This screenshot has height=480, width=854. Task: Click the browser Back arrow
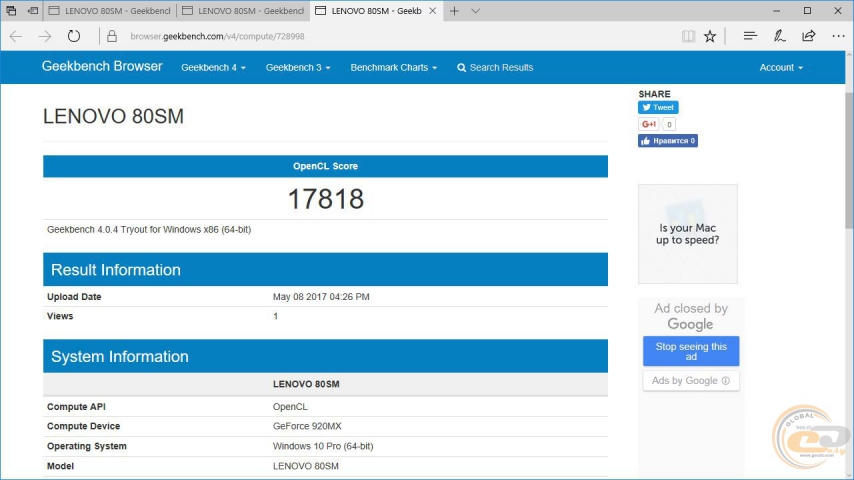[x=16, y=37]
